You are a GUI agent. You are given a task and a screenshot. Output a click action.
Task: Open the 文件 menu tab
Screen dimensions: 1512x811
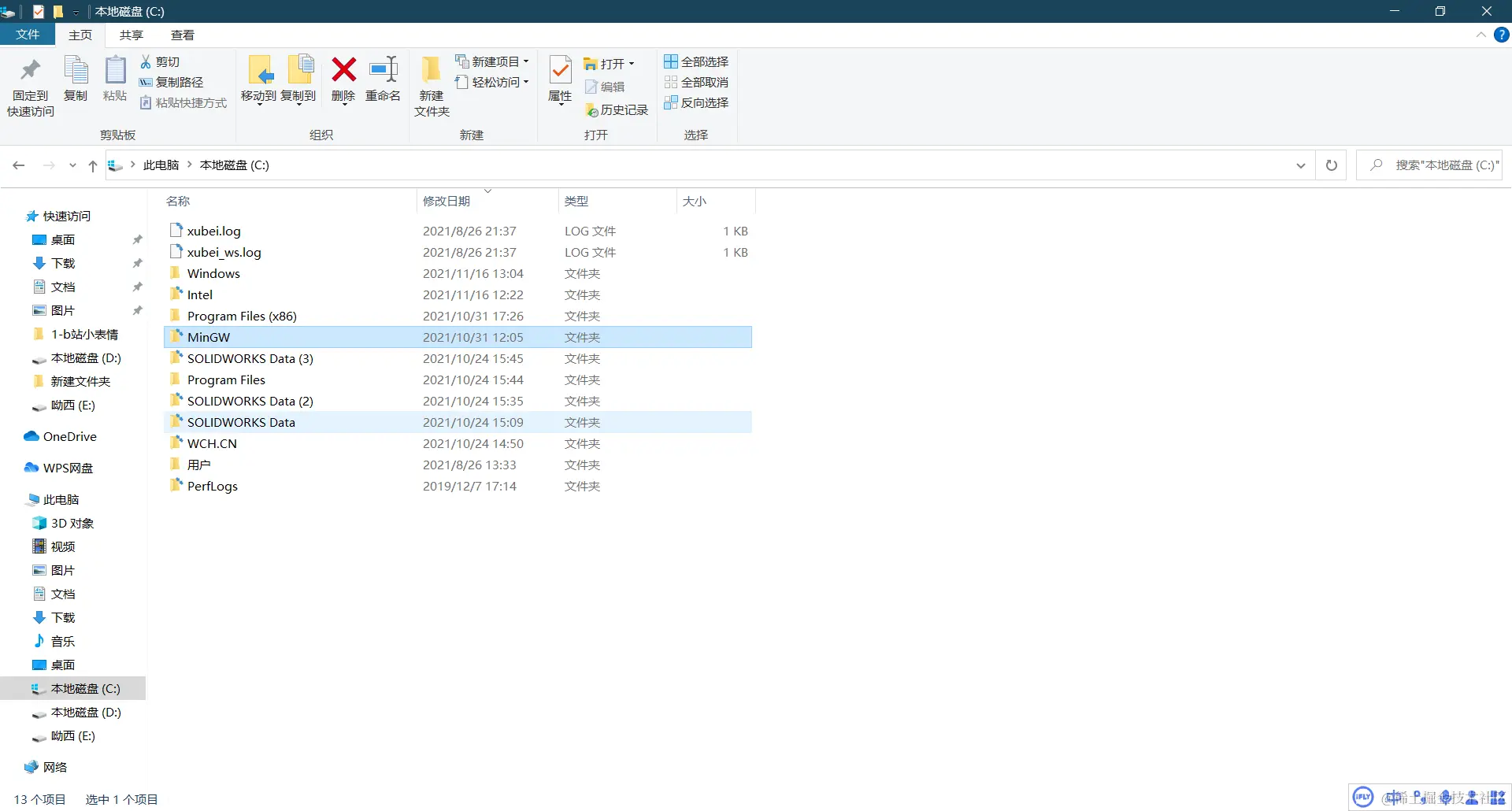click(x=28, y=35)
